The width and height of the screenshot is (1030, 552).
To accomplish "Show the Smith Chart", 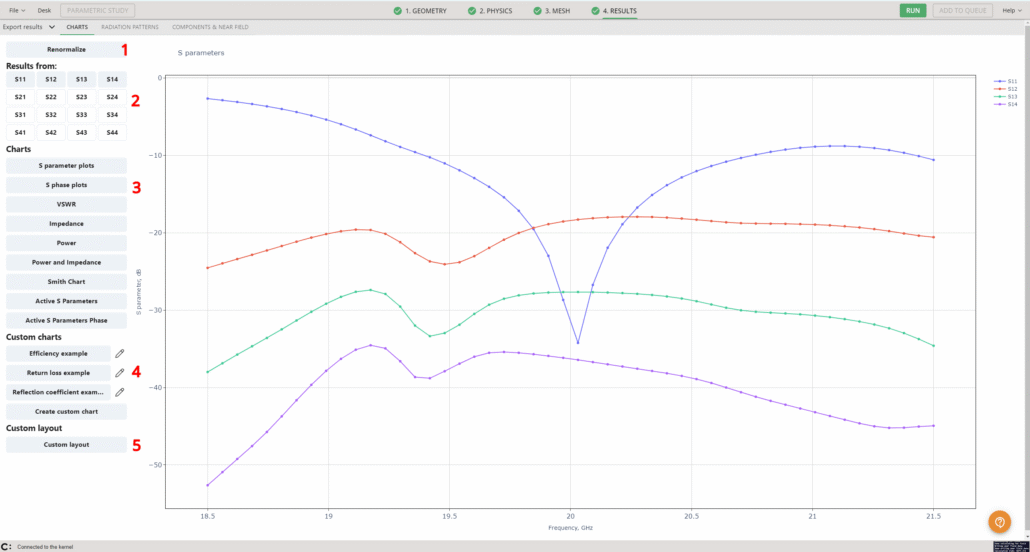I will click(x=66, y=282).
